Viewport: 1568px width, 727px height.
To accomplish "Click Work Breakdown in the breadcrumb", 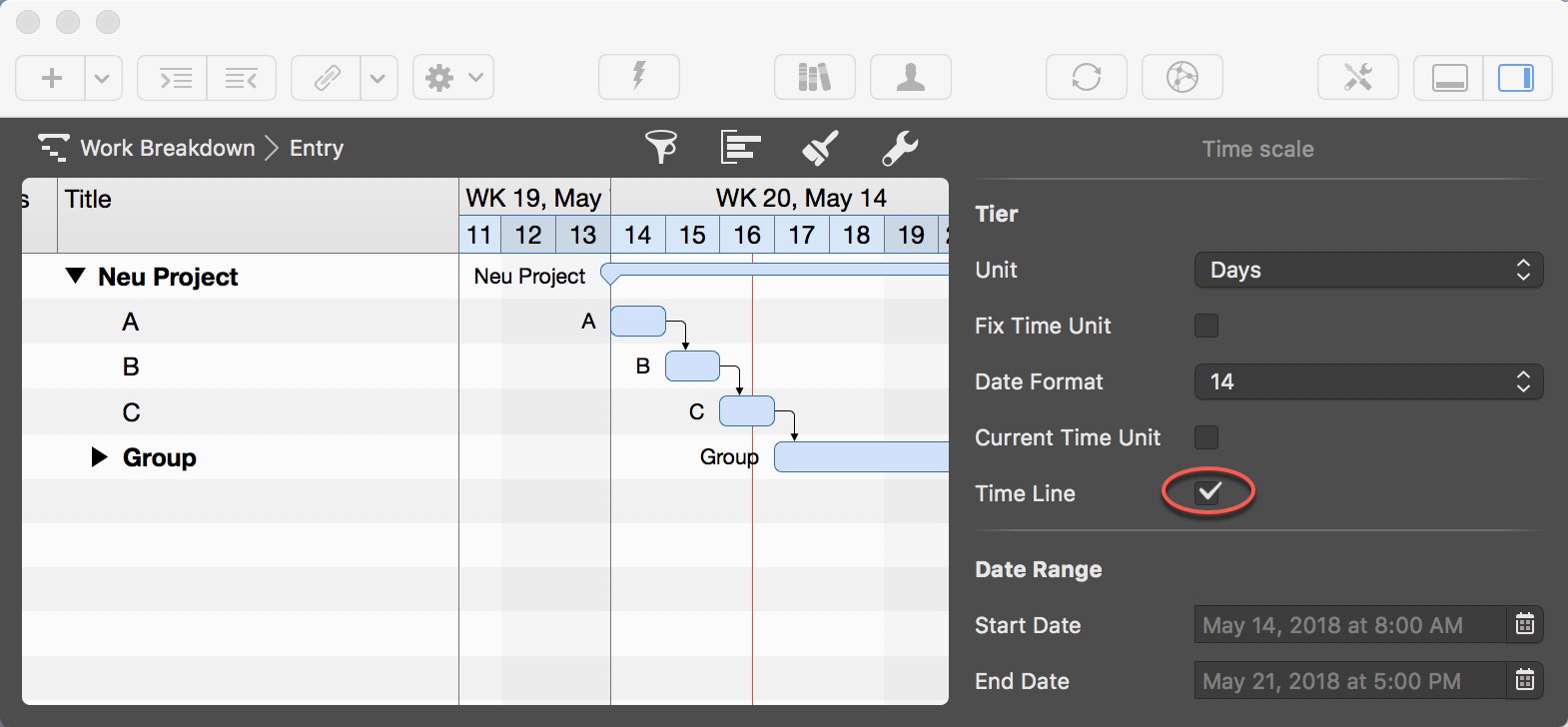I will point(168,148).
